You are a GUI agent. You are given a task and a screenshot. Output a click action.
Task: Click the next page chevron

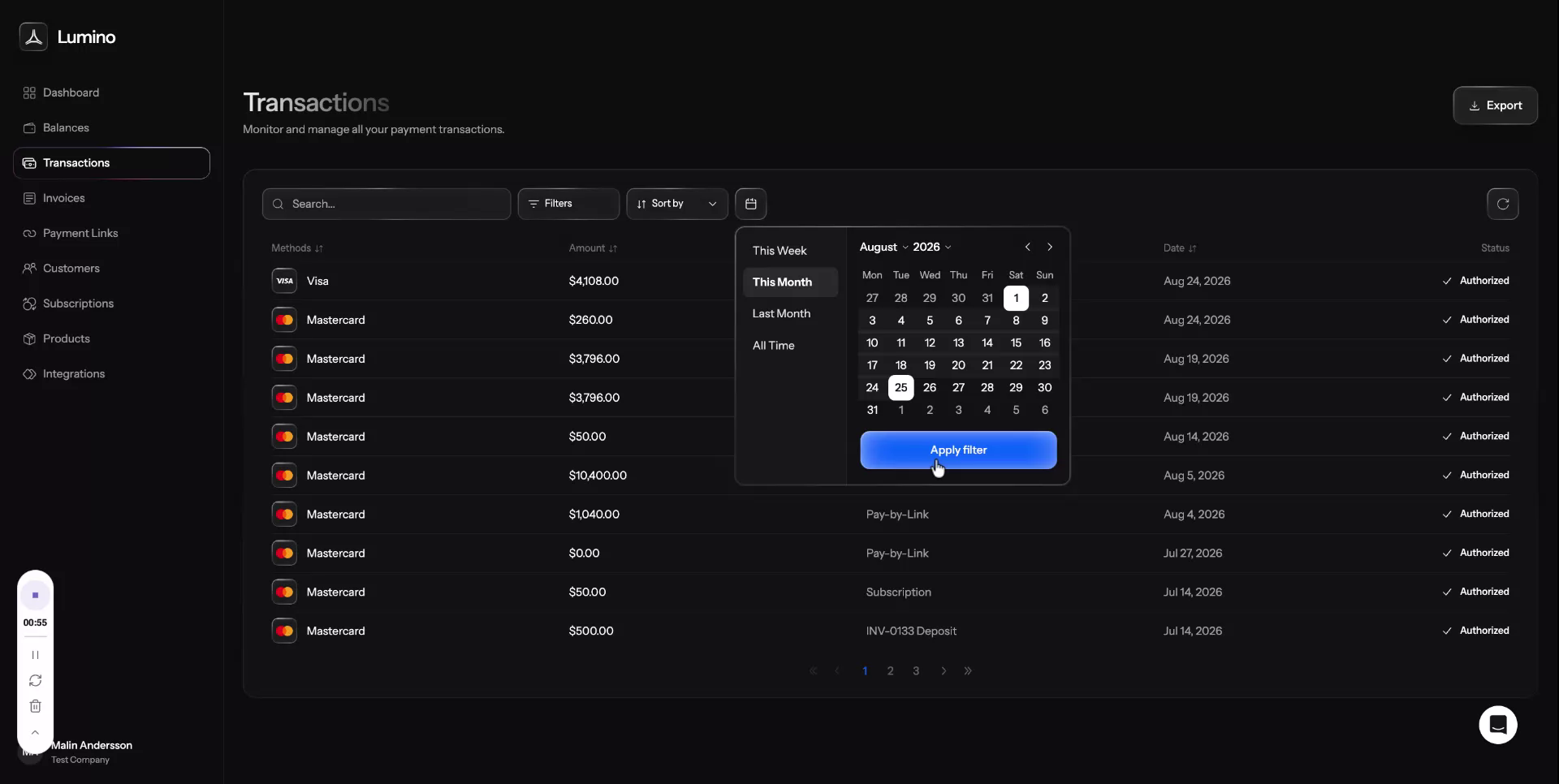(x=944, y=671)
